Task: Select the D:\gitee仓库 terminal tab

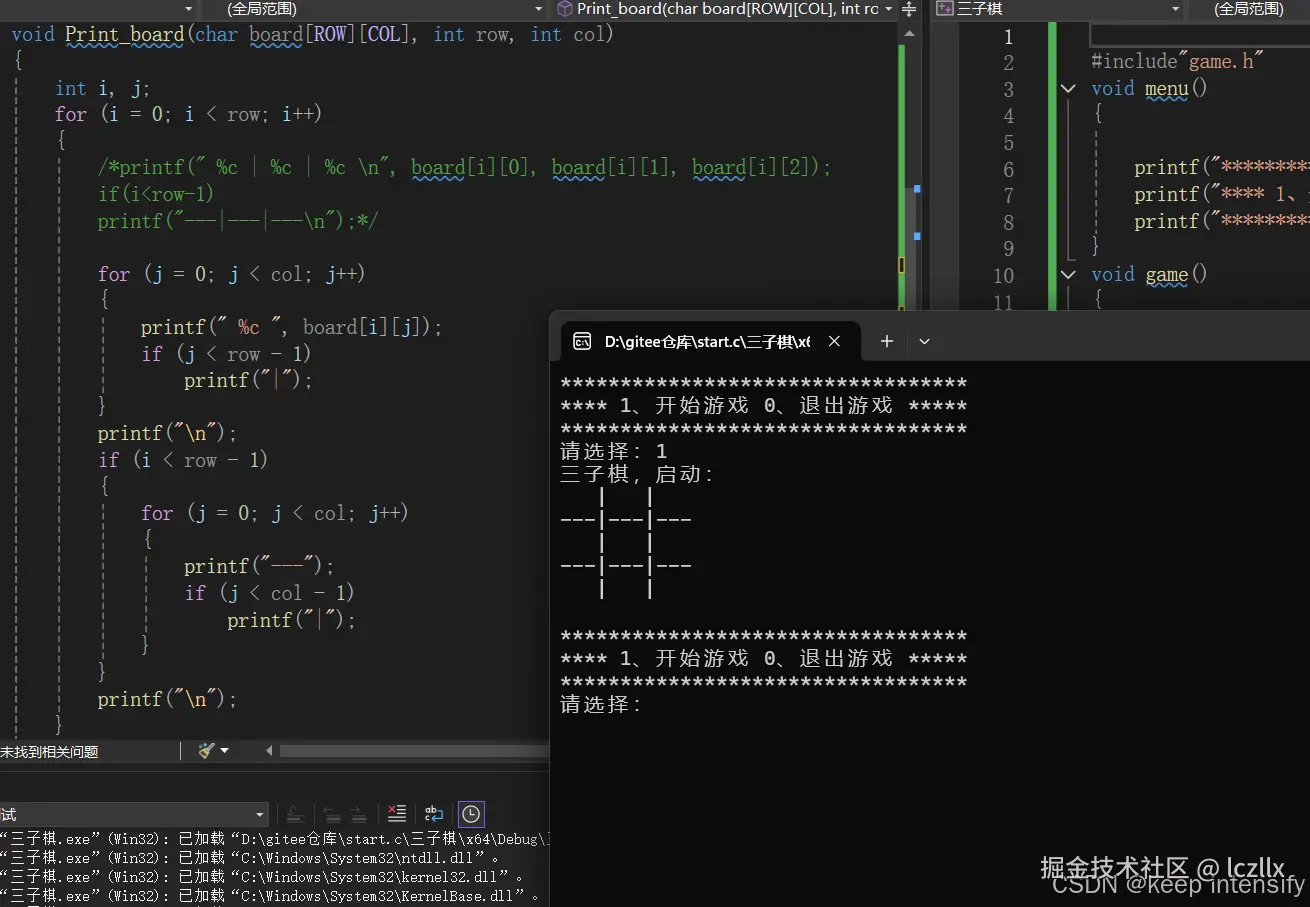Action: pyautogui.click(x=700, y=342)
